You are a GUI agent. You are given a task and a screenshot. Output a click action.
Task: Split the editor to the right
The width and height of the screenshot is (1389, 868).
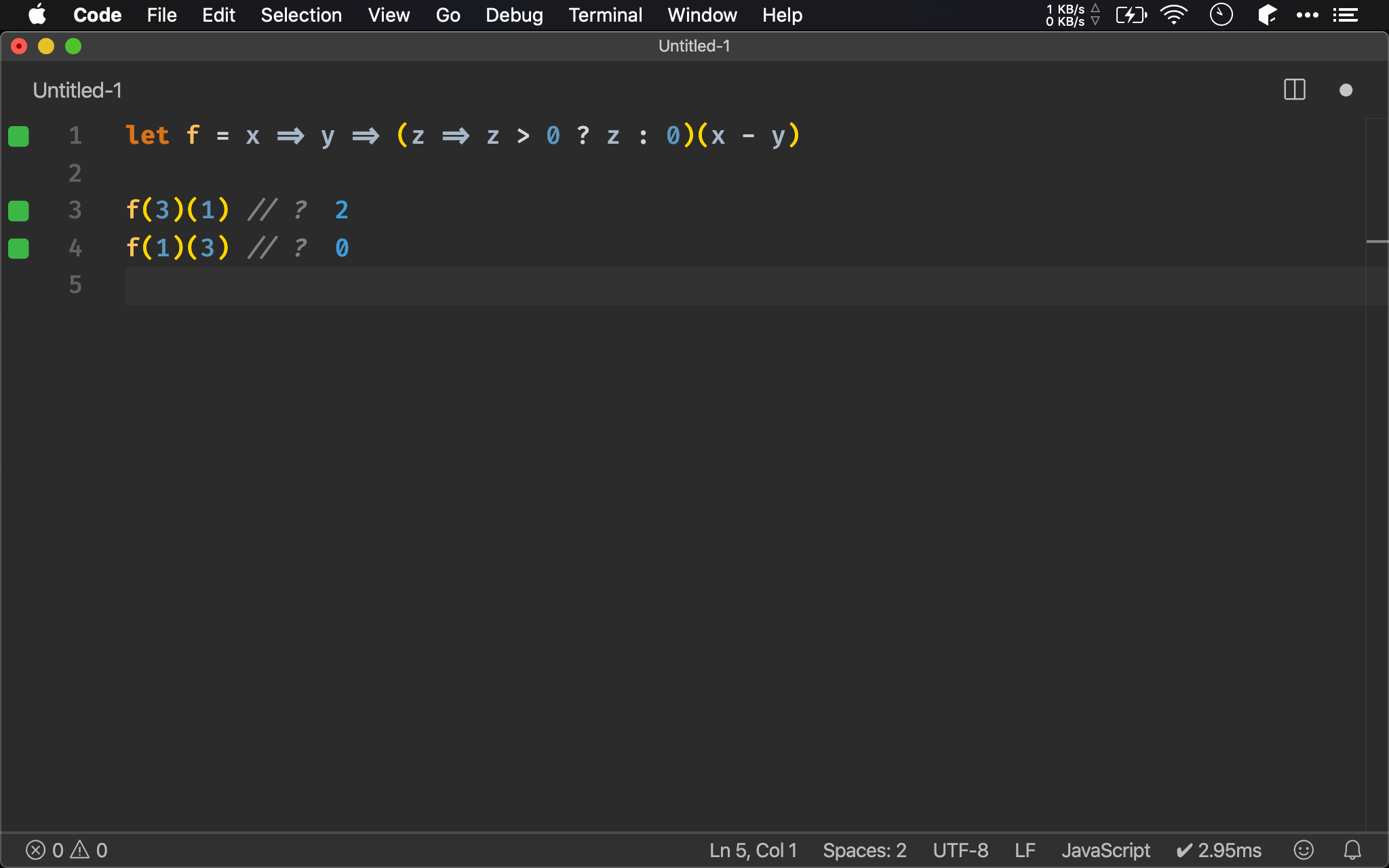pyautogui.click(x=1295, y=90)
